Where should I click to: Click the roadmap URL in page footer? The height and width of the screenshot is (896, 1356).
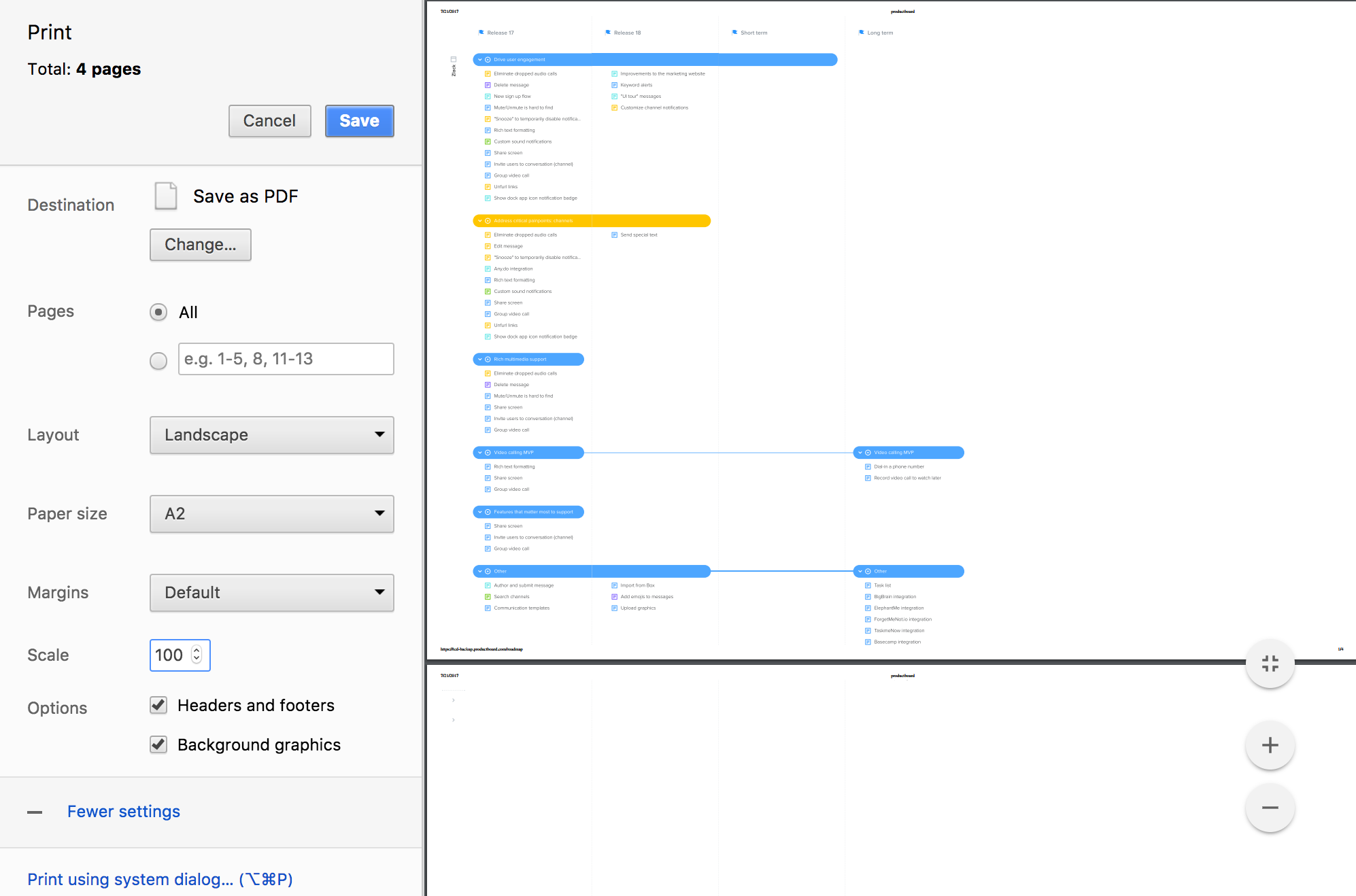tap(481, 649)
